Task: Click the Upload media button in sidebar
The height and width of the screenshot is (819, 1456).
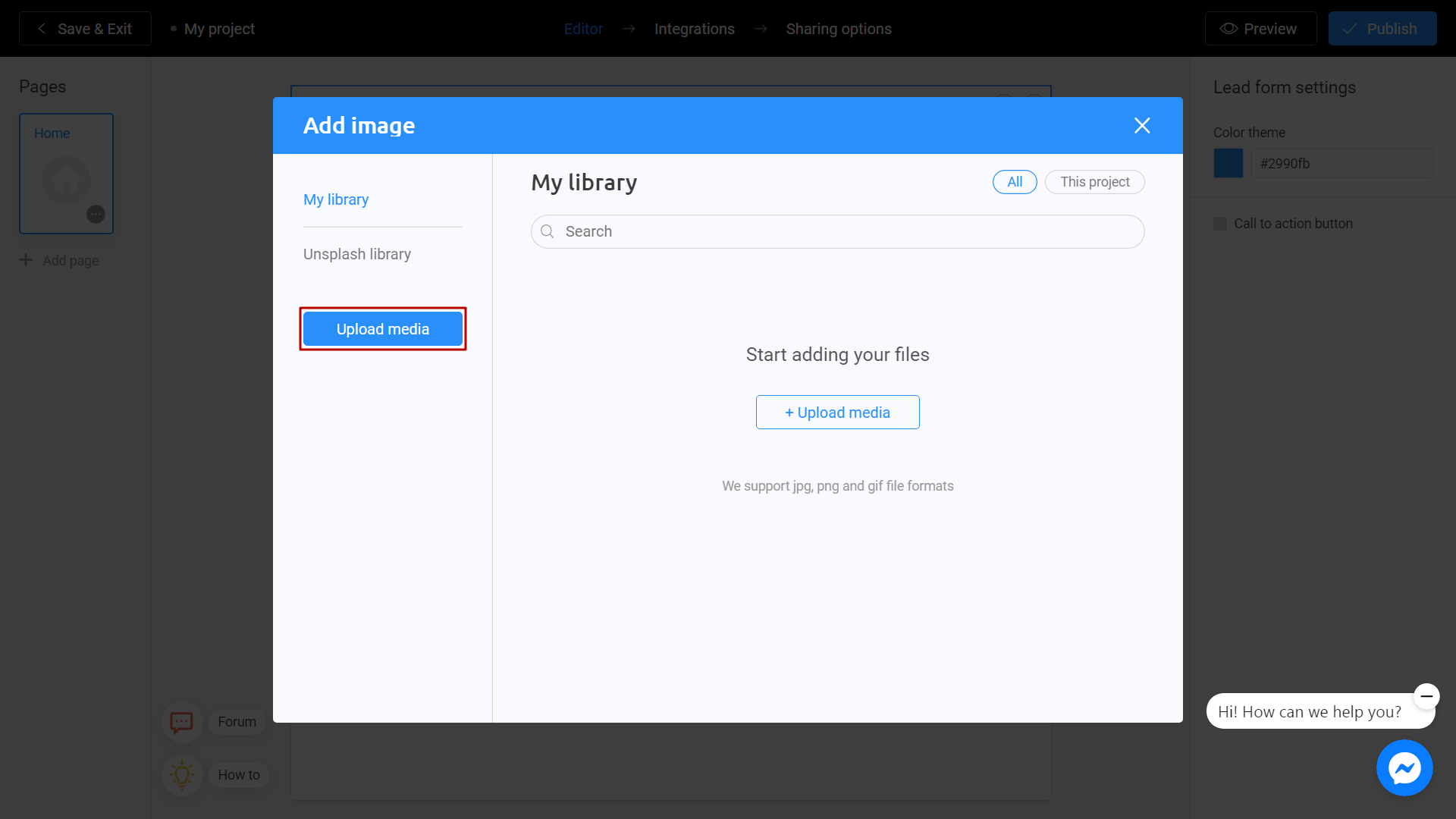Action: click(382, 328)
